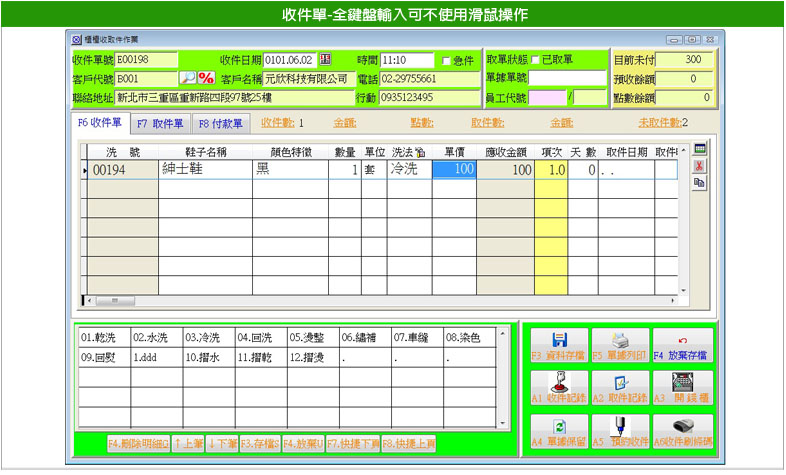The image size is (786, 475).
Task: Click the F3 資料存檔 save icon button
Action: (x=559, y=345)
